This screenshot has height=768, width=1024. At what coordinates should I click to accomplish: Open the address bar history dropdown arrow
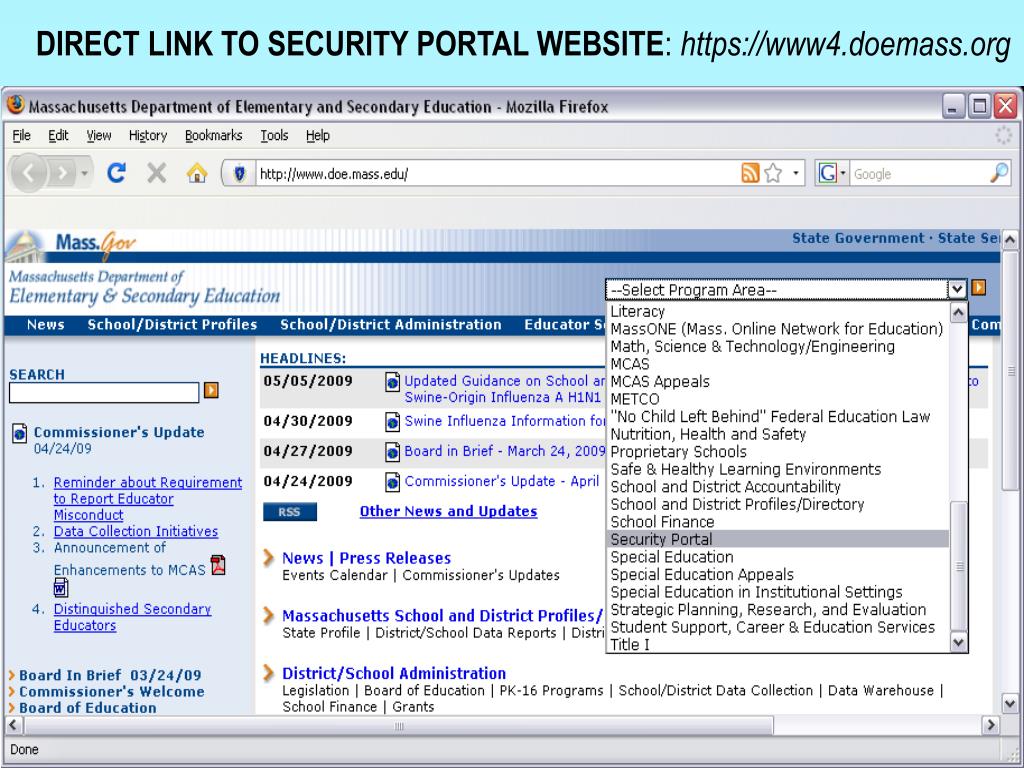[x=795, y=174]
